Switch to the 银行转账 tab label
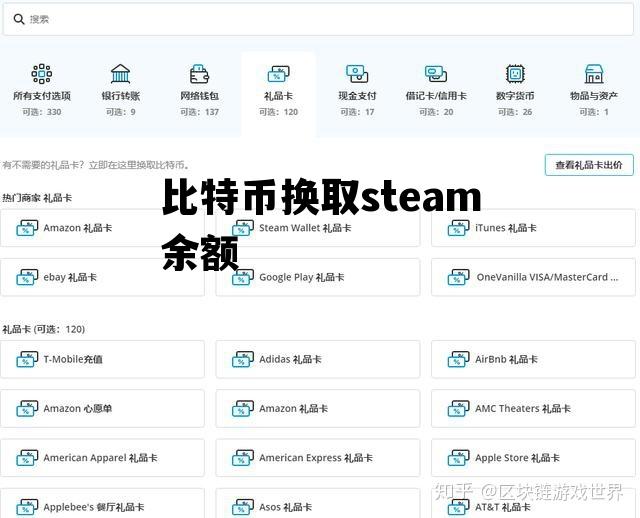Screen dimensions: 640x518 pos(120,96)
